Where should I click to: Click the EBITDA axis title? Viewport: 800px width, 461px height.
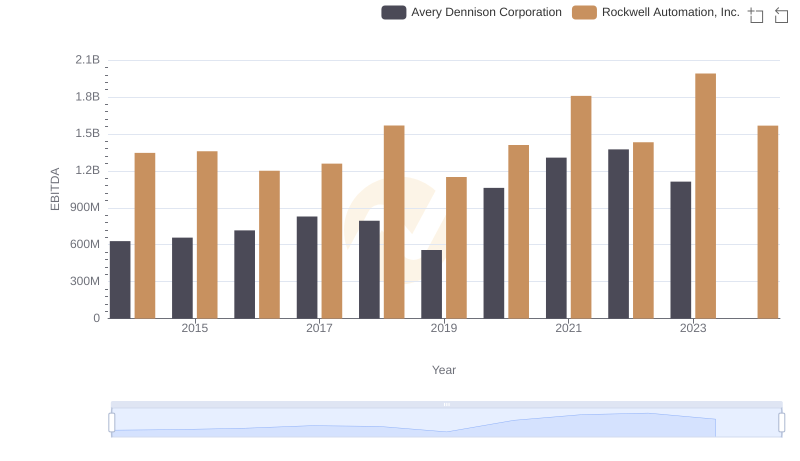tap(55, 189)
